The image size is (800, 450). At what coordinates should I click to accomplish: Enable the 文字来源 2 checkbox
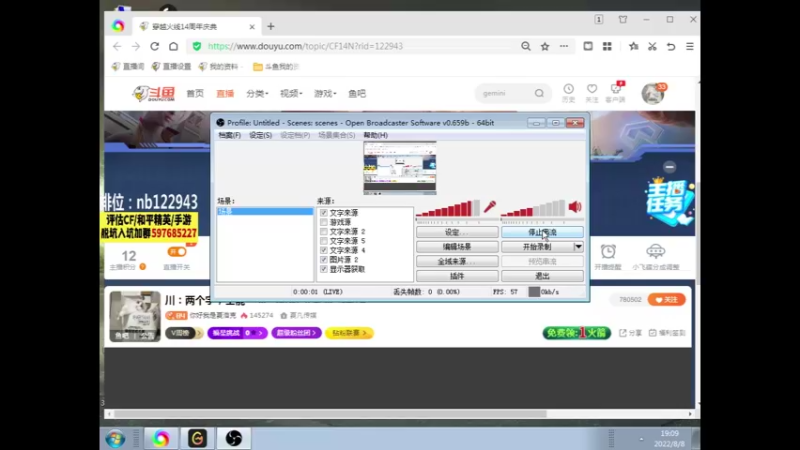pos(324,232)
